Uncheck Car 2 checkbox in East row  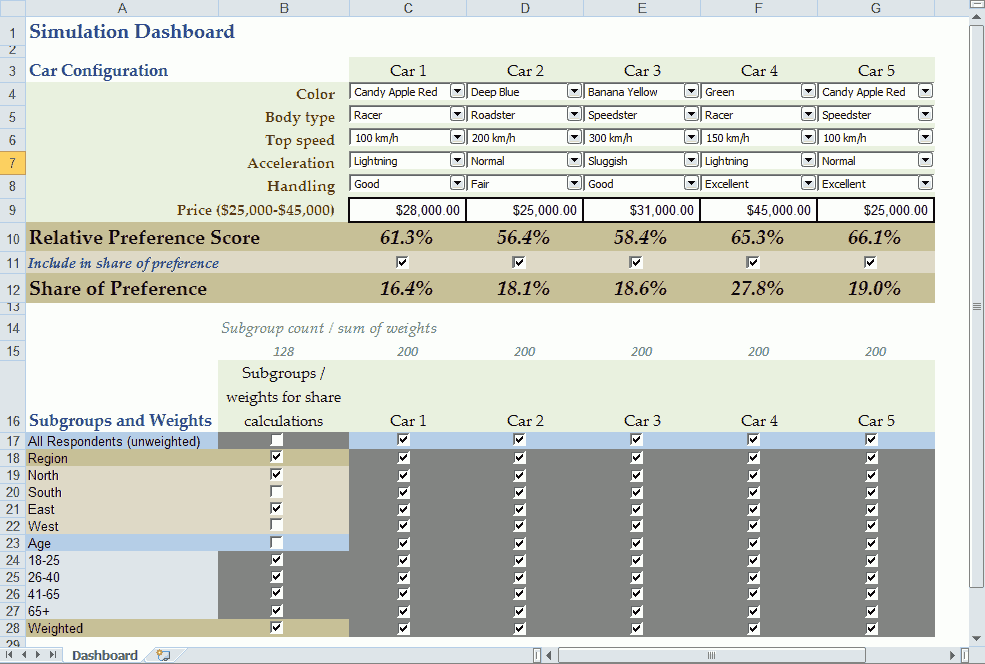coord(520,509)
